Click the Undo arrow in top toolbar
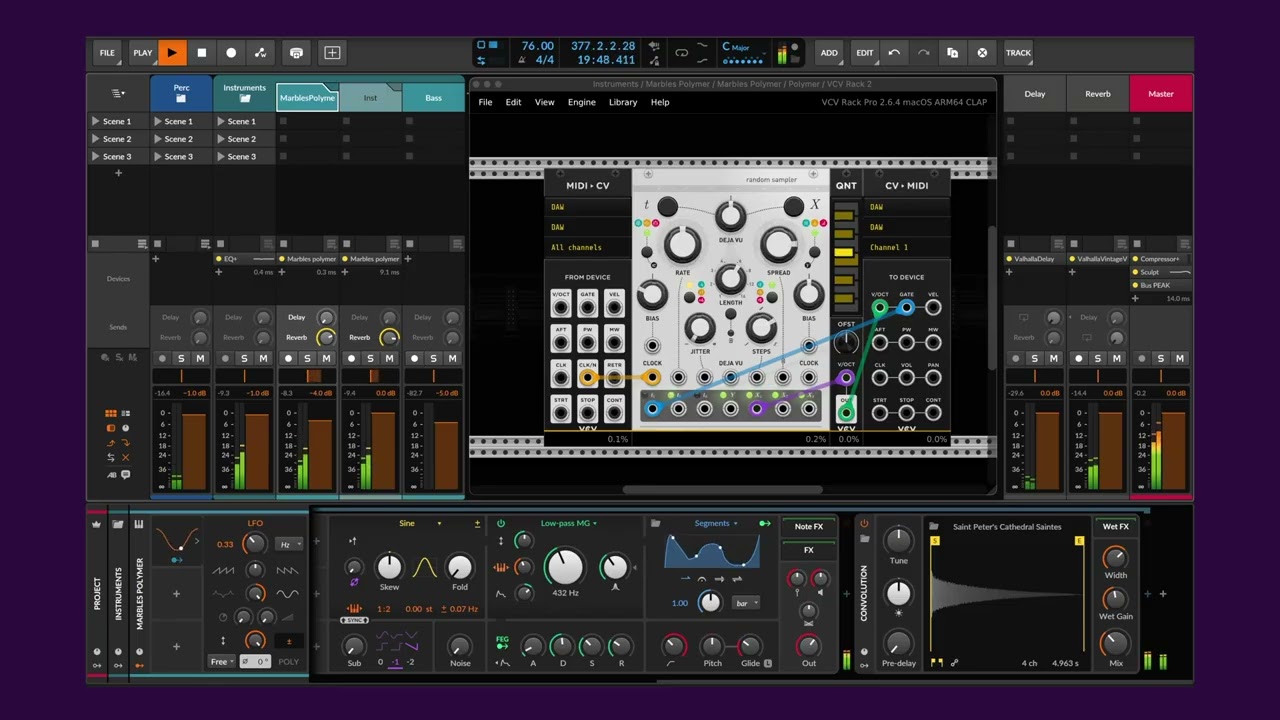The height and width of the screenshot is (720, 1280). tap(894, 53)
